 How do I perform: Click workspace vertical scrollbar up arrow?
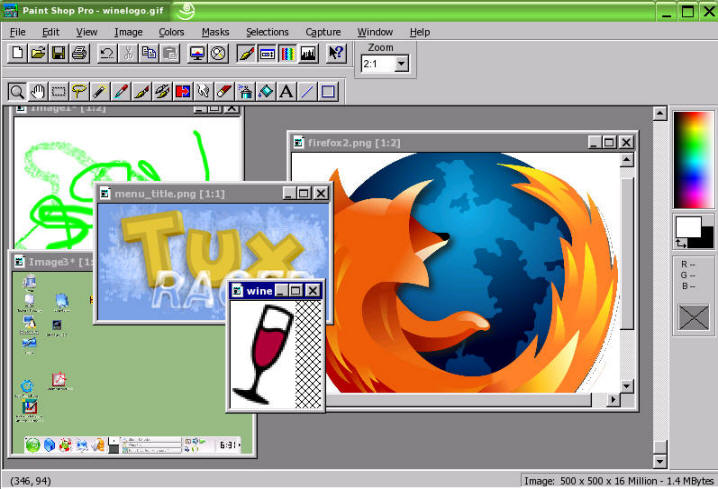click(659, 113)
